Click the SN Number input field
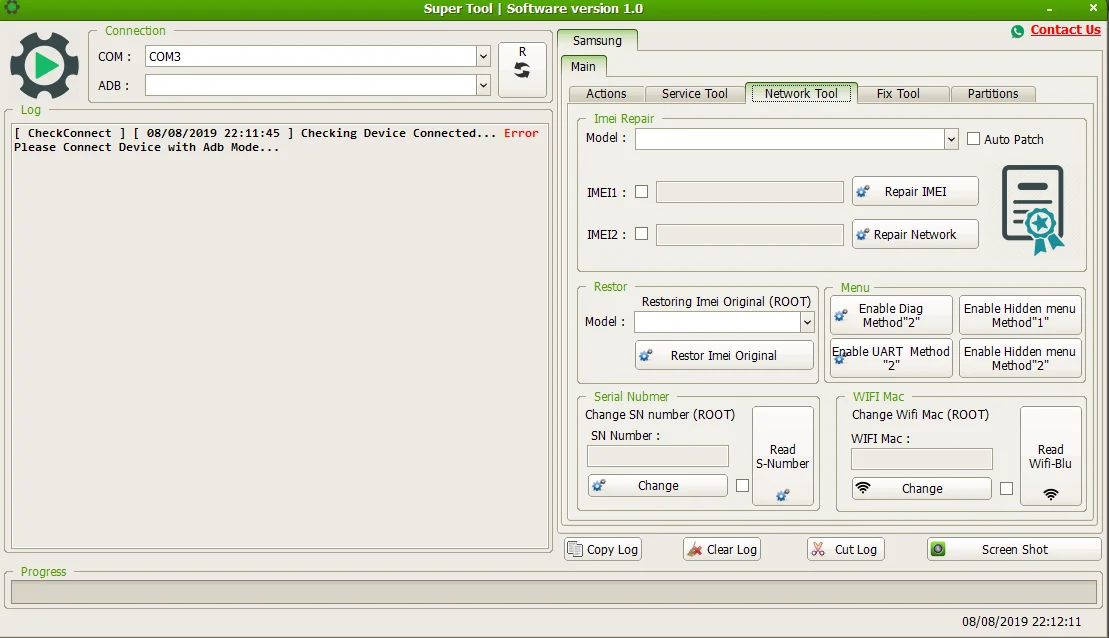The image size is (1109, 638). [x=658, y=456]
